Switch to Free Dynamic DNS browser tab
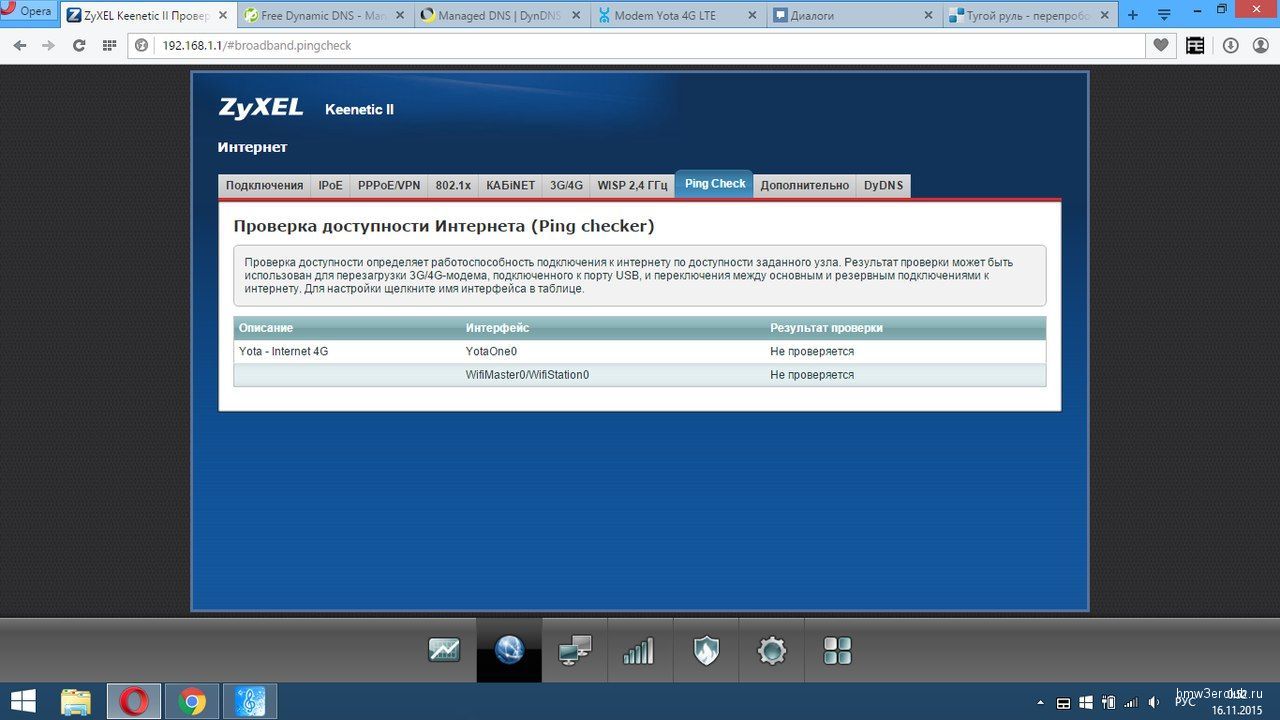This screenshot has height=720, width=1280. (325, 16)
